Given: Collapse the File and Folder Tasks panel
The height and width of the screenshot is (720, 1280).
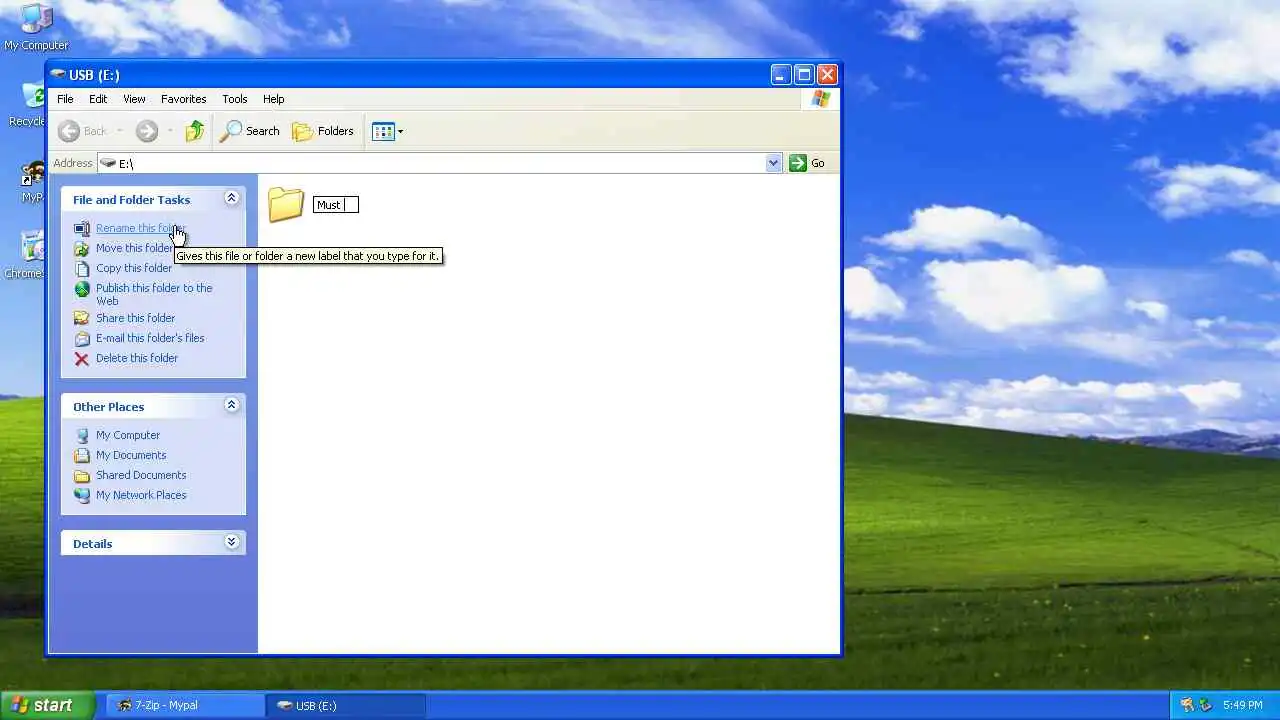Looking at the screenshot, I should pos(231,198).
